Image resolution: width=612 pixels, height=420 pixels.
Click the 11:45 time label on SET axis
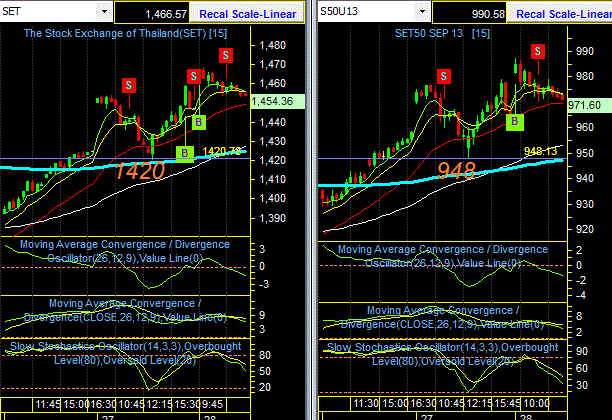click(47, 404)
